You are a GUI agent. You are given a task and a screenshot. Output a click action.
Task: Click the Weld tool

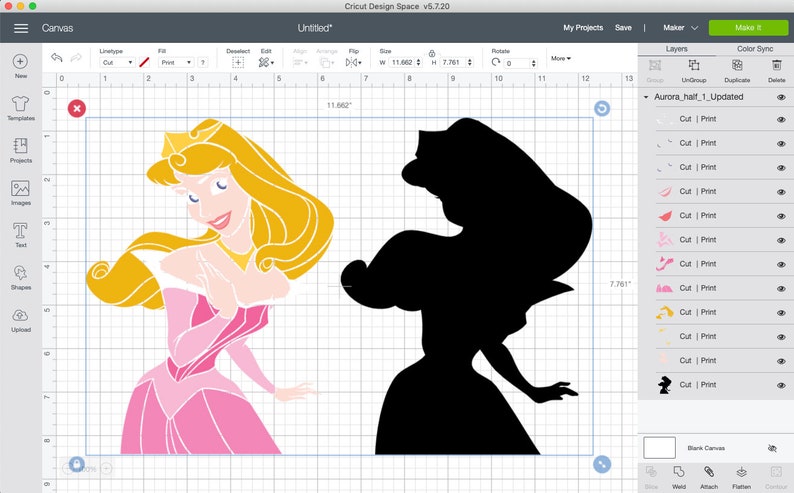tap(679, 478)
